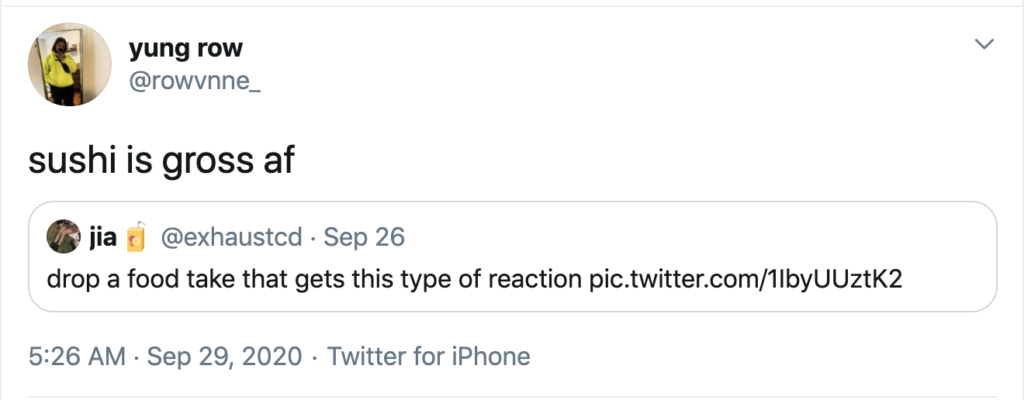
Task: Open the tweet options chevron menu
Action: 985,44
